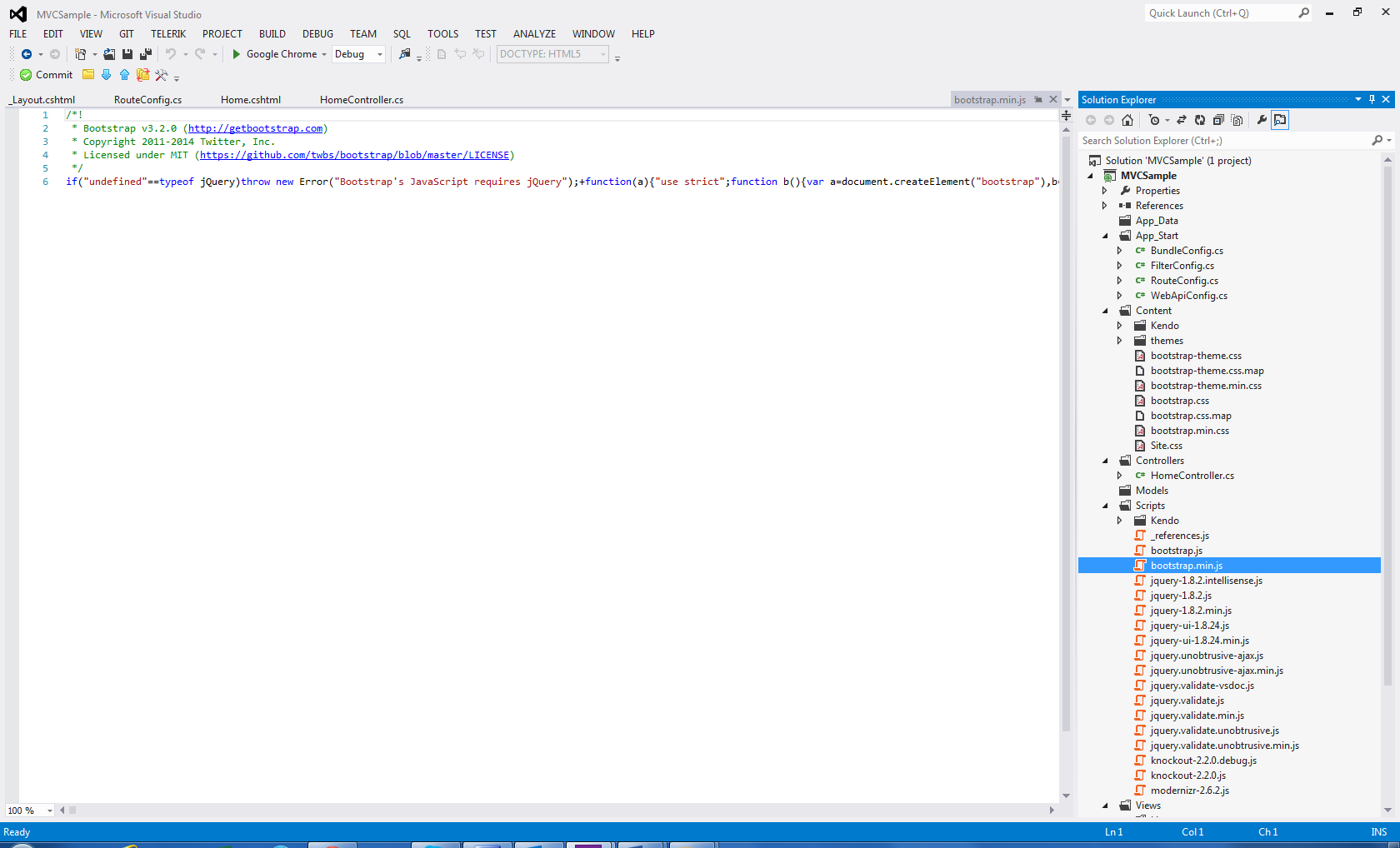The height and width of the screenshot is (848, 1400).
Task: Click the Home icon in Solution Explorer
Action: [1127, 120]
